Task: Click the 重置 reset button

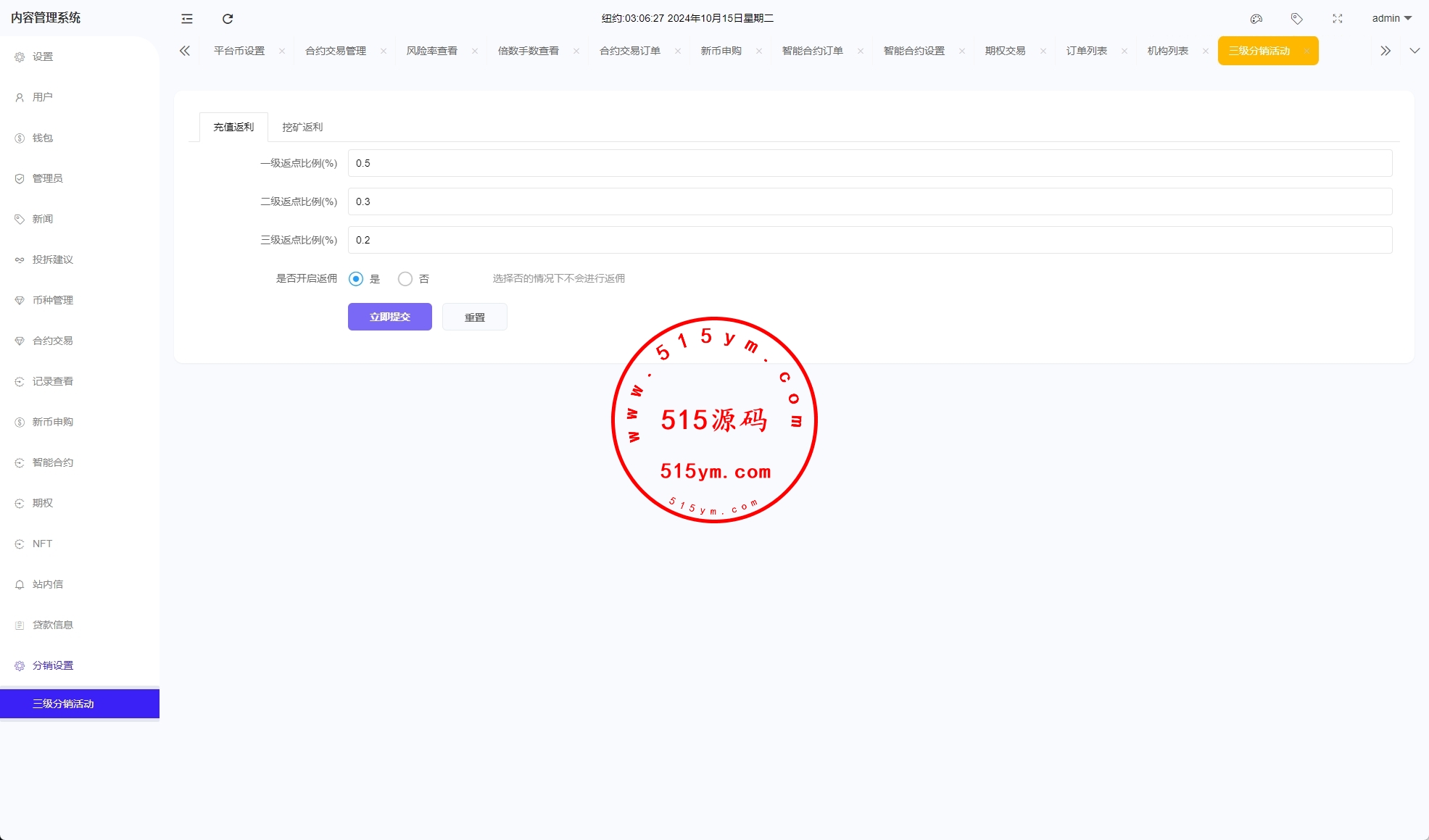Action: (x=475, y=317)
